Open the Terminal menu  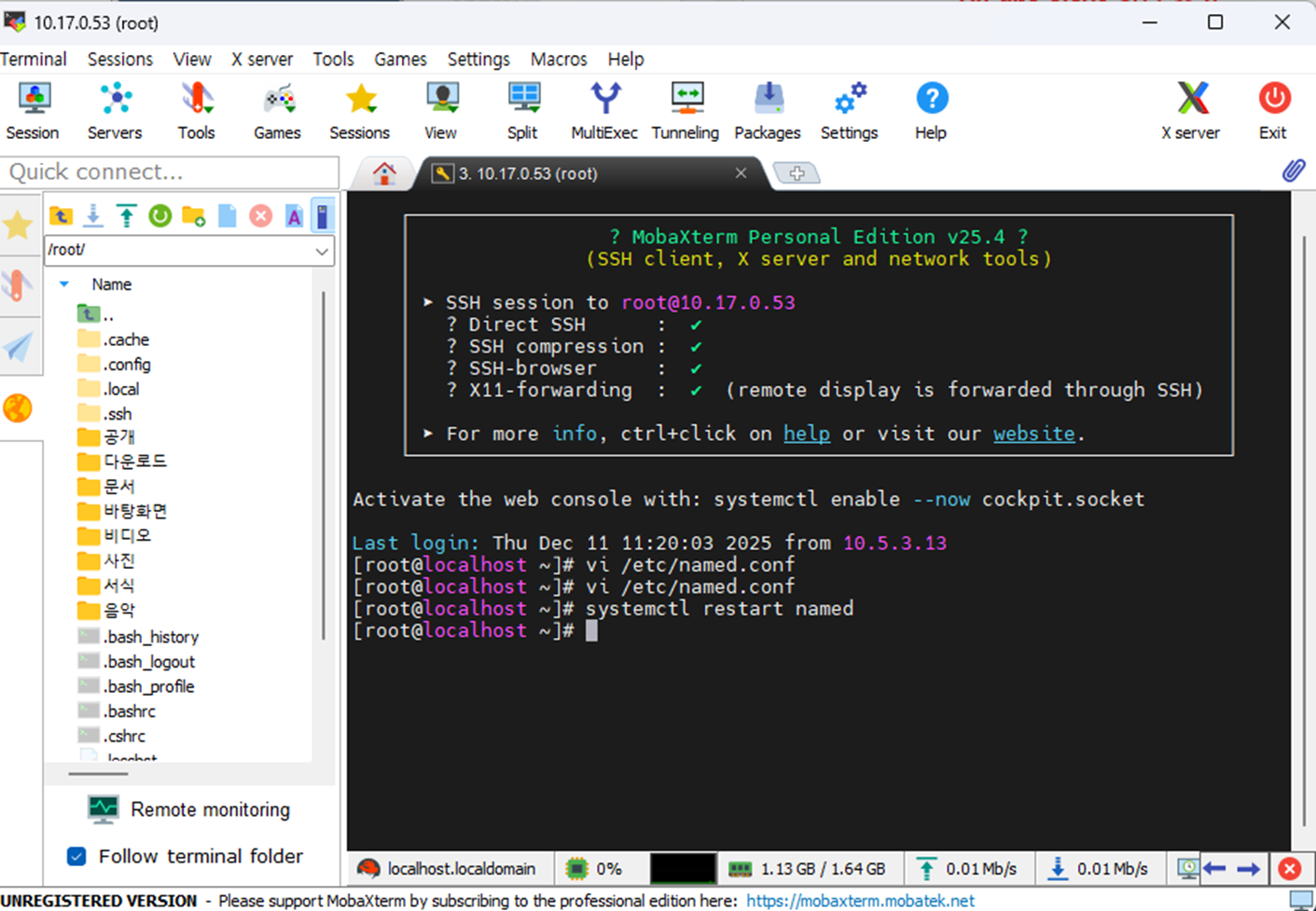(34, 59)
